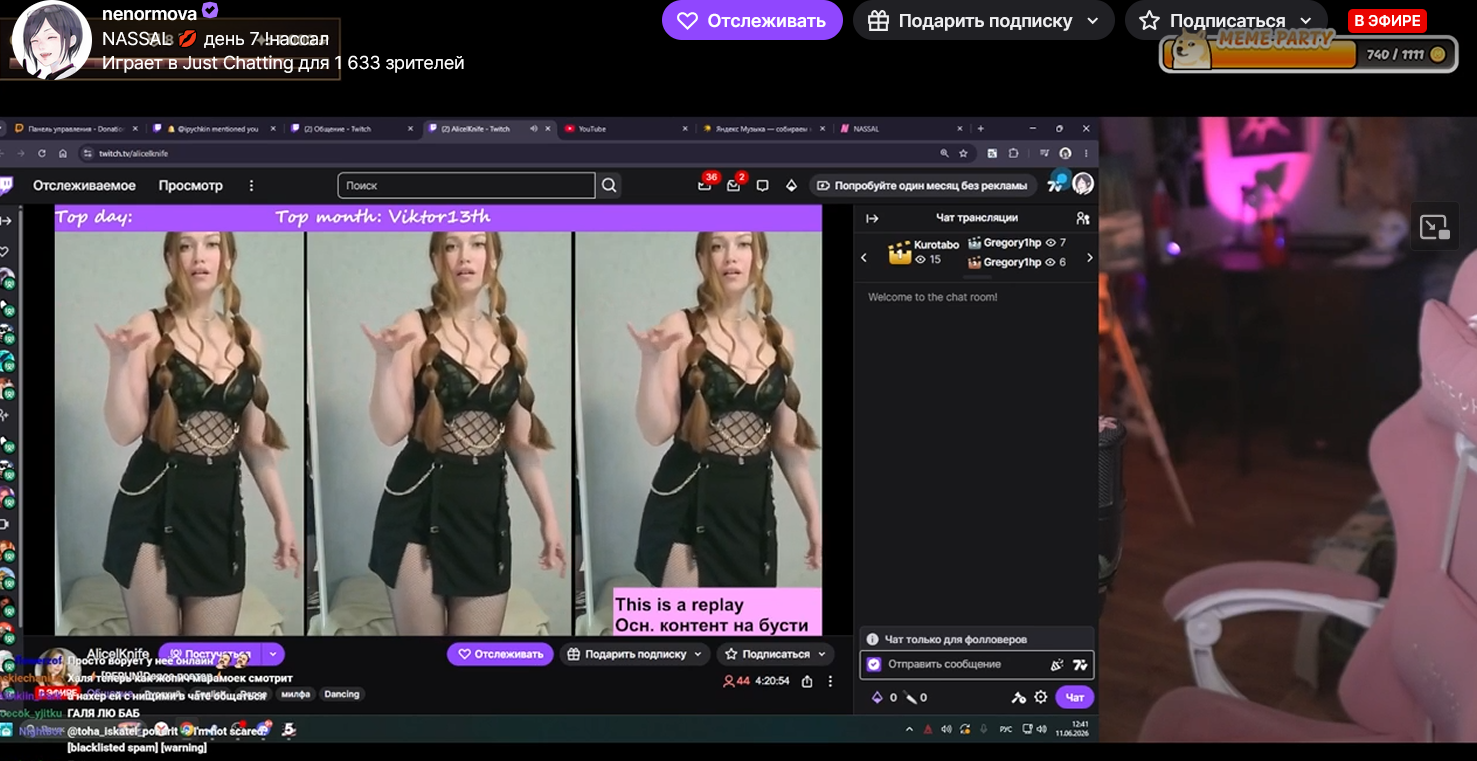Switch to the YouTube browser tab
Image resolution: width=1477 pixels, height=761 pixels.
(x=626, y=128)
